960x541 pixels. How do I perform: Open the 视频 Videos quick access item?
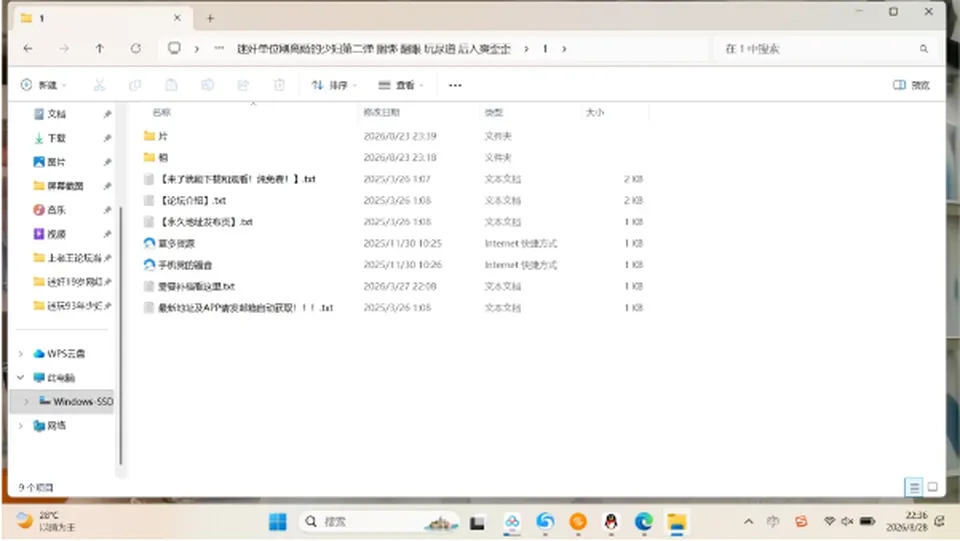tap(57, 234)
